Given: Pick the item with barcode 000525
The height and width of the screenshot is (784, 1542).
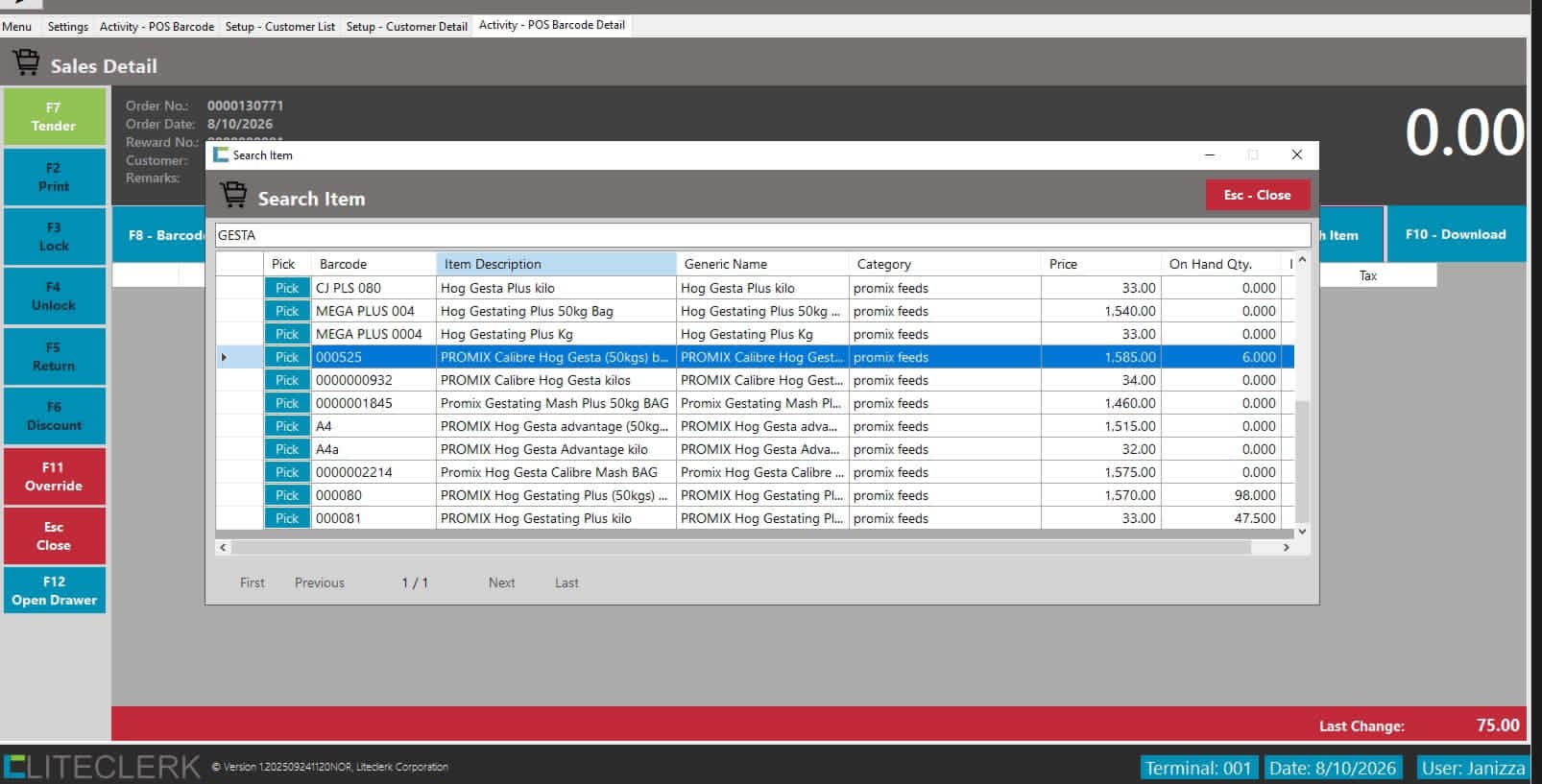Looking at the screenshot, I should click(287, 357).
